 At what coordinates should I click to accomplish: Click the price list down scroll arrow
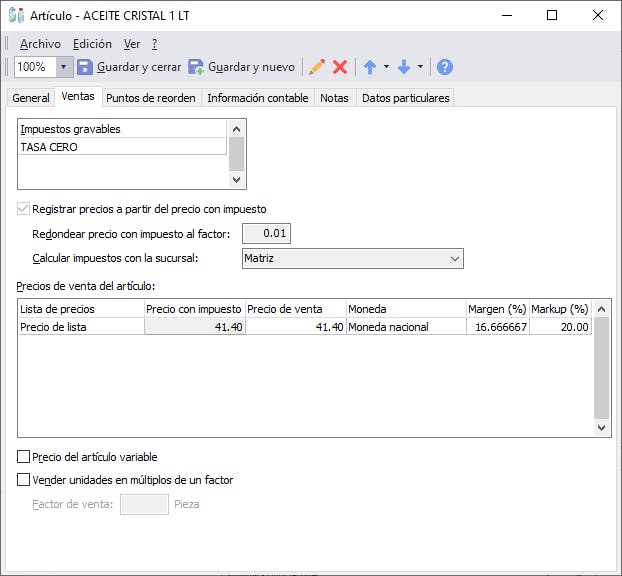601,428
